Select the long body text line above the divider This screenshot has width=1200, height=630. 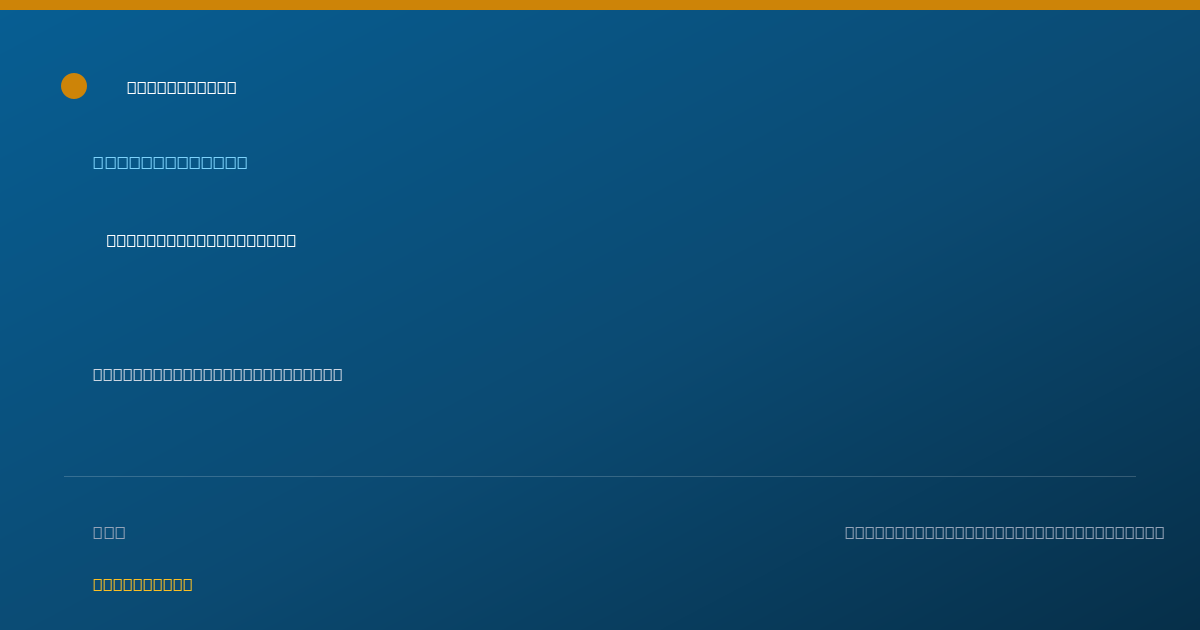click(x=218, y=374)
